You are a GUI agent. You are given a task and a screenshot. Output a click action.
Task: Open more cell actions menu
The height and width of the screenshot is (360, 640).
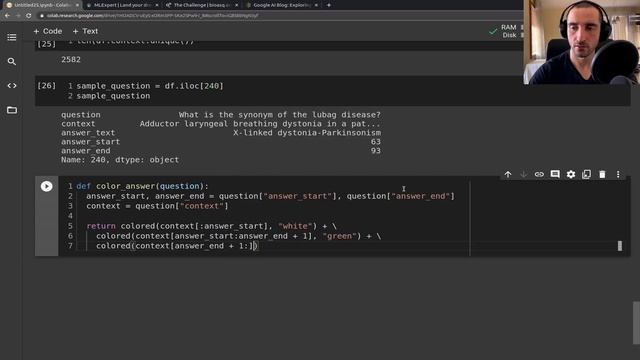click(x=618, y=174)
